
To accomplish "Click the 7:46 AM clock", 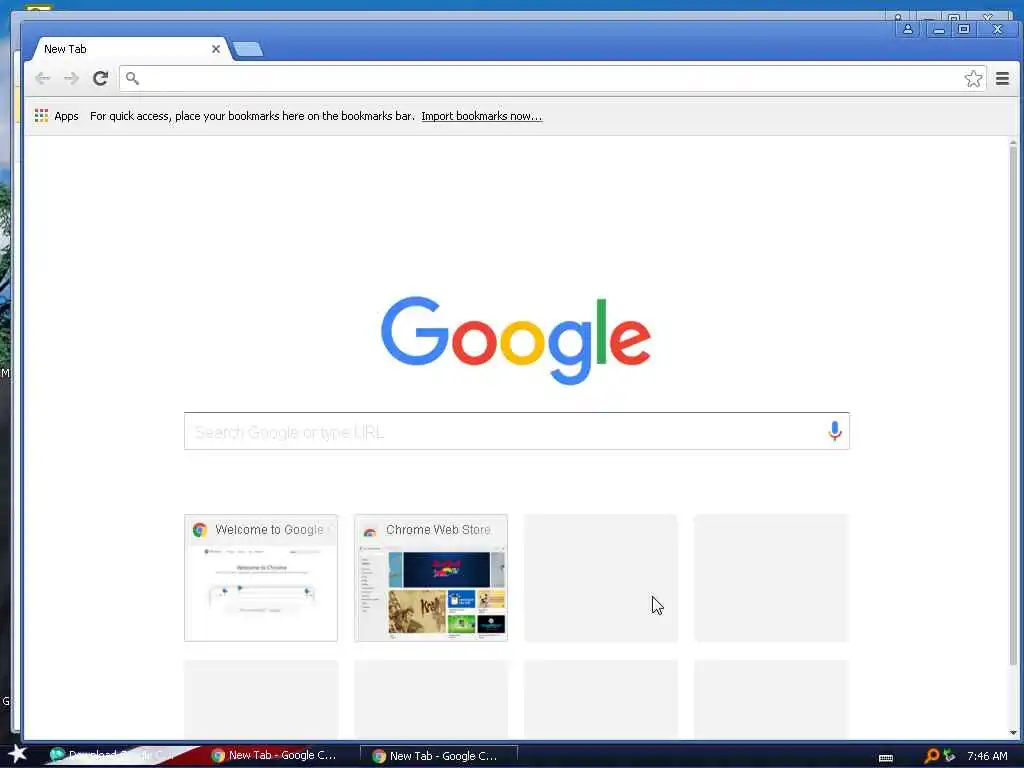I will pos(987,756).
